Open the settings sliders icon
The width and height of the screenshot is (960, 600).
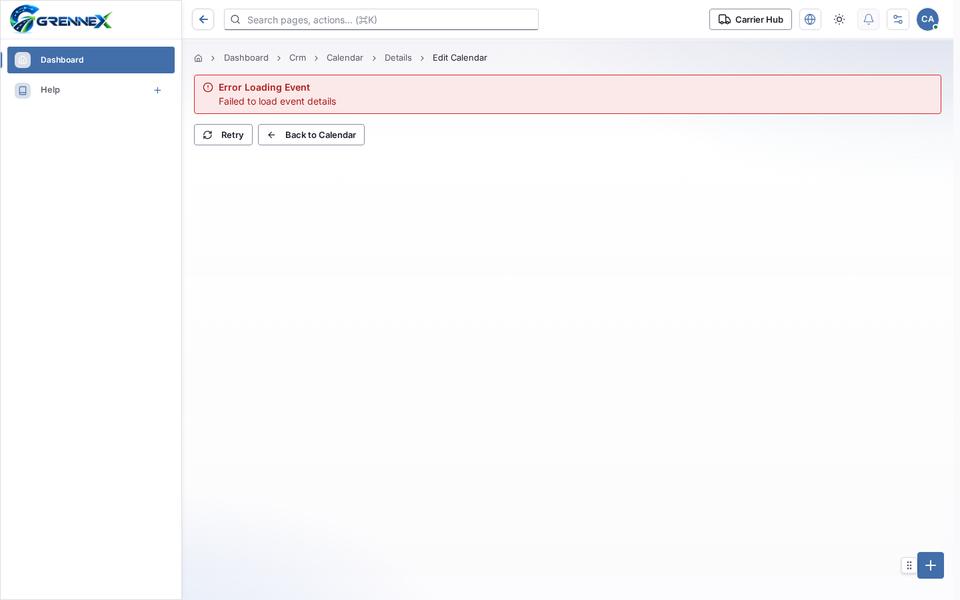click(x=898, y=20)
